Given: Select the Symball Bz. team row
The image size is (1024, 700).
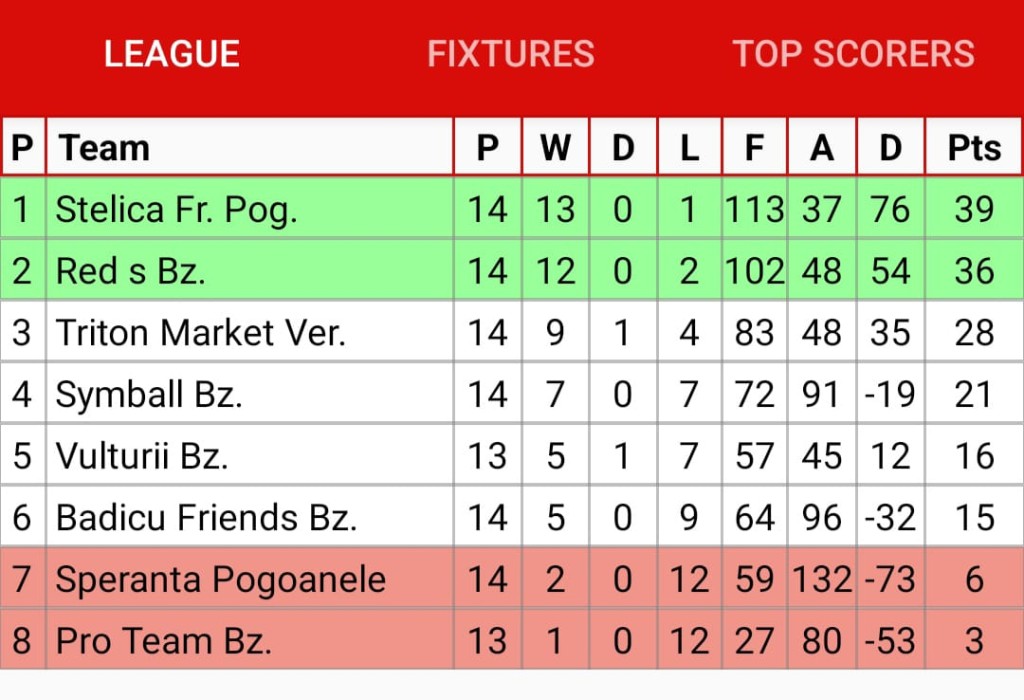Looking at the screenshot, I should click(512, 394).
